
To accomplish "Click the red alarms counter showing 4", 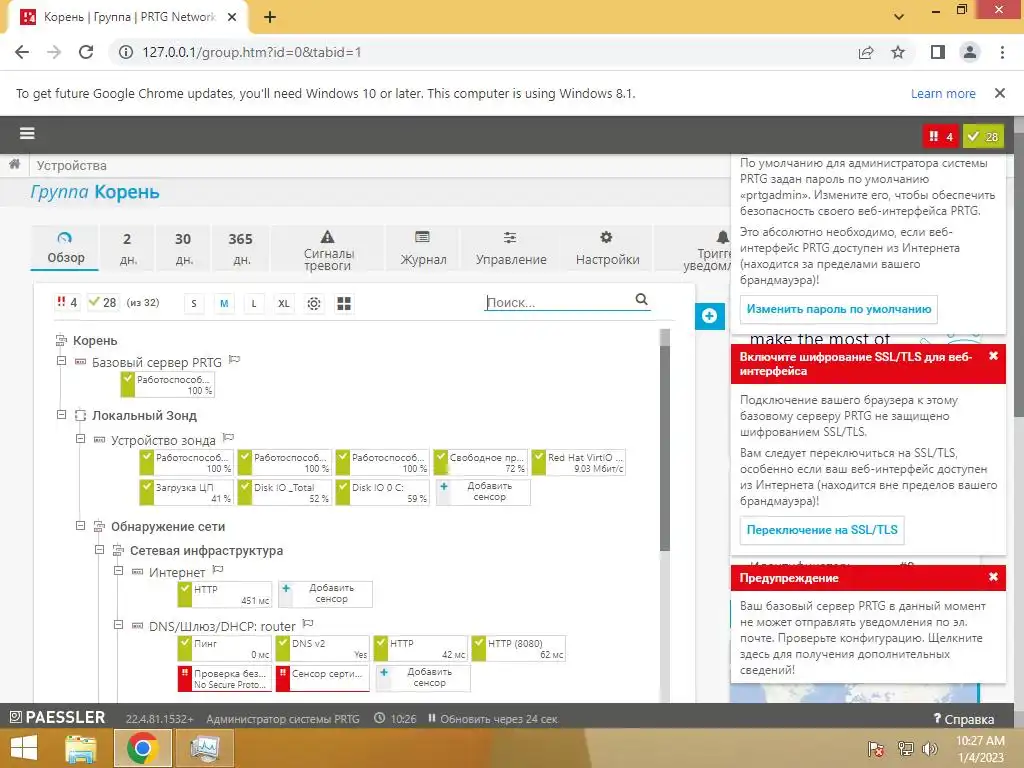I will [940, 136].
